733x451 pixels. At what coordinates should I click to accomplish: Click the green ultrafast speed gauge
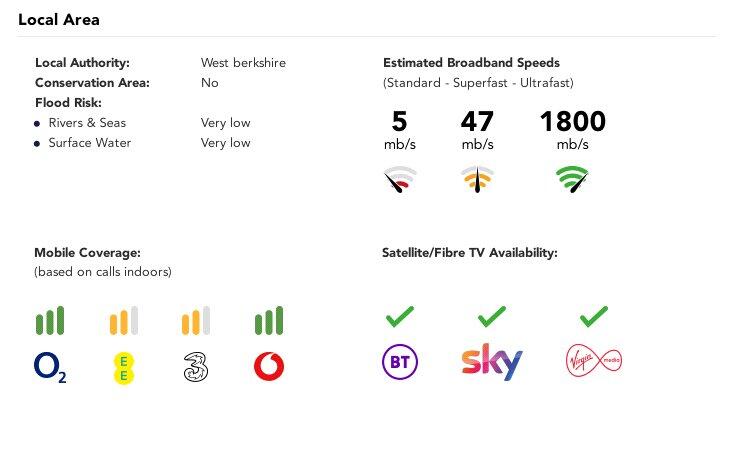click(x=572, y=180)
